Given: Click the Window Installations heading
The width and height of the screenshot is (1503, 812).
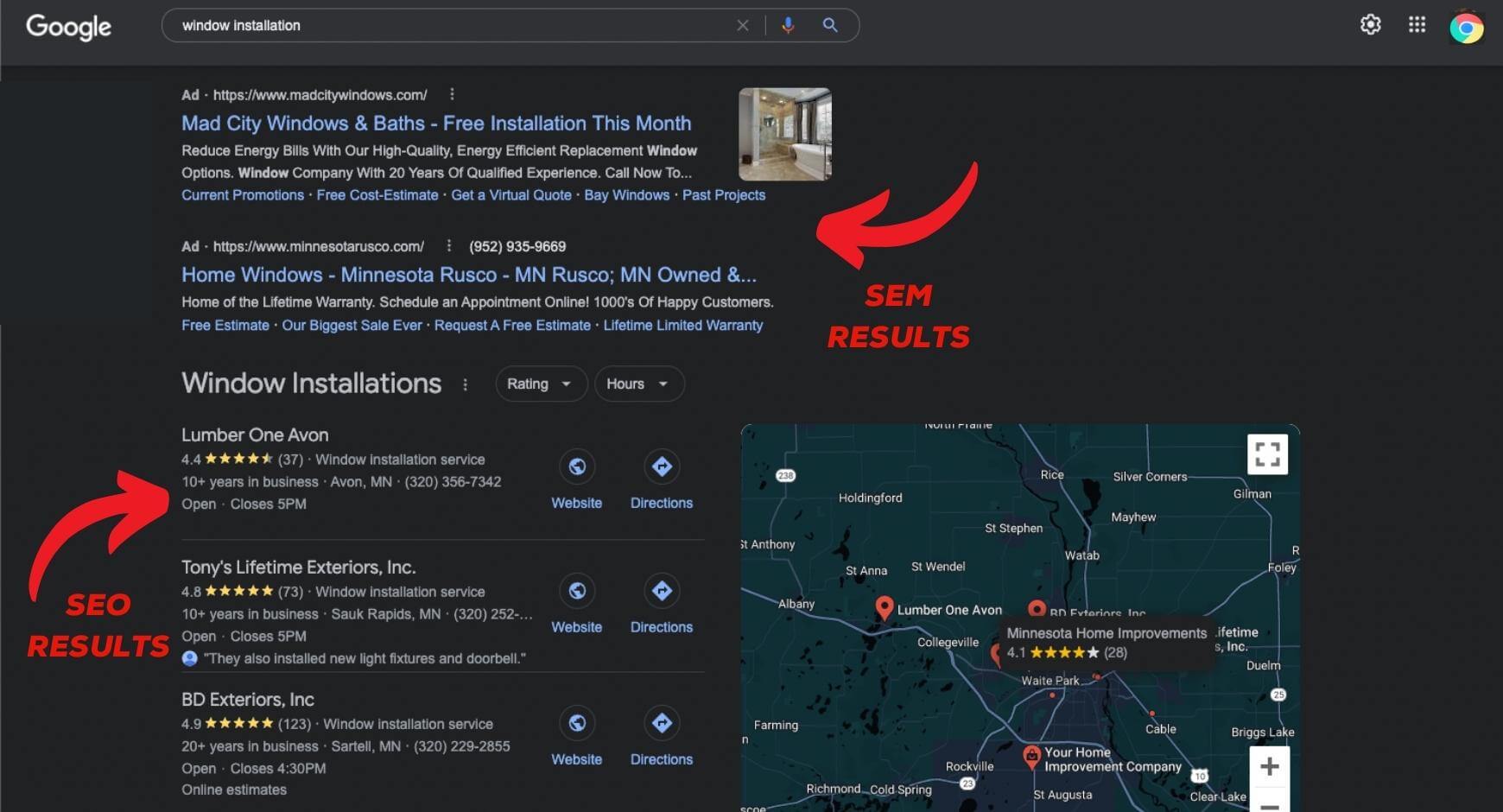Looking at the screenshot, I should coord(311,384).
